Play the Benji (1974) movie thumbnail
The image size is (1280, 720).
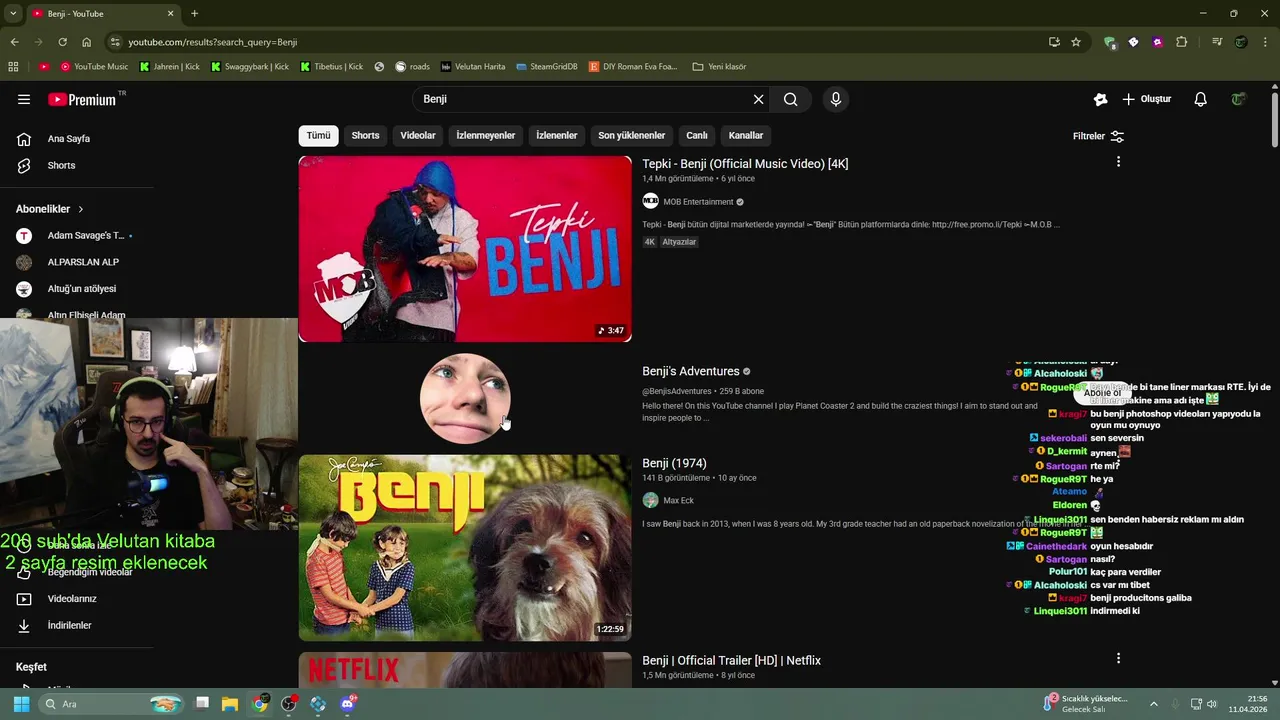tap(465, 548)
